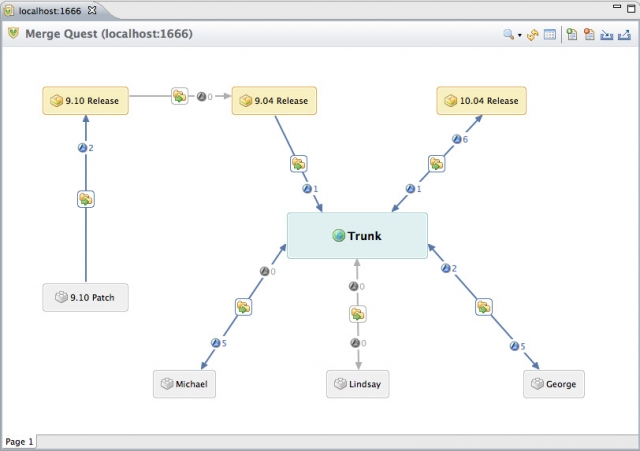This screenshot has height=451, width=640.
Task: Click the red-badged document toolbar icon
Action: [589, 34]
